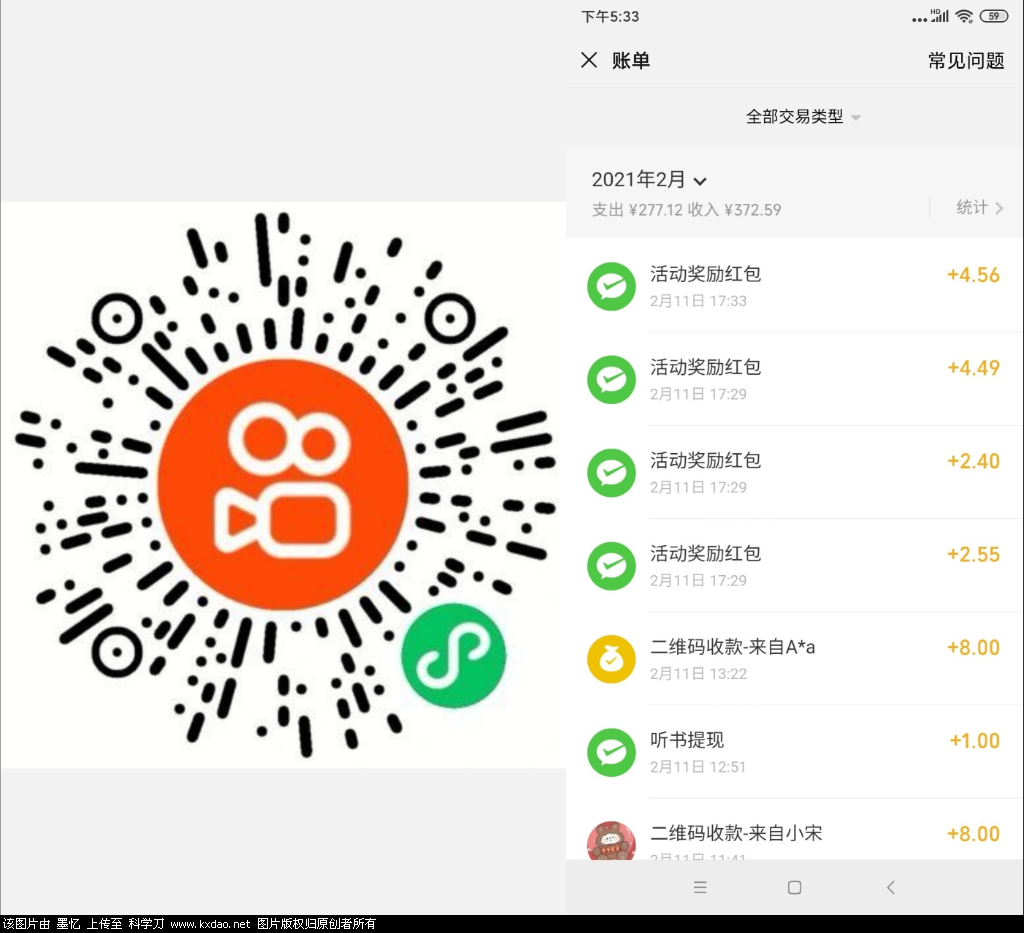Tap green WeChat icon beside the 17:33 red packet
This screenshot has height=933, width=1024.
click(x=611, y=286)
